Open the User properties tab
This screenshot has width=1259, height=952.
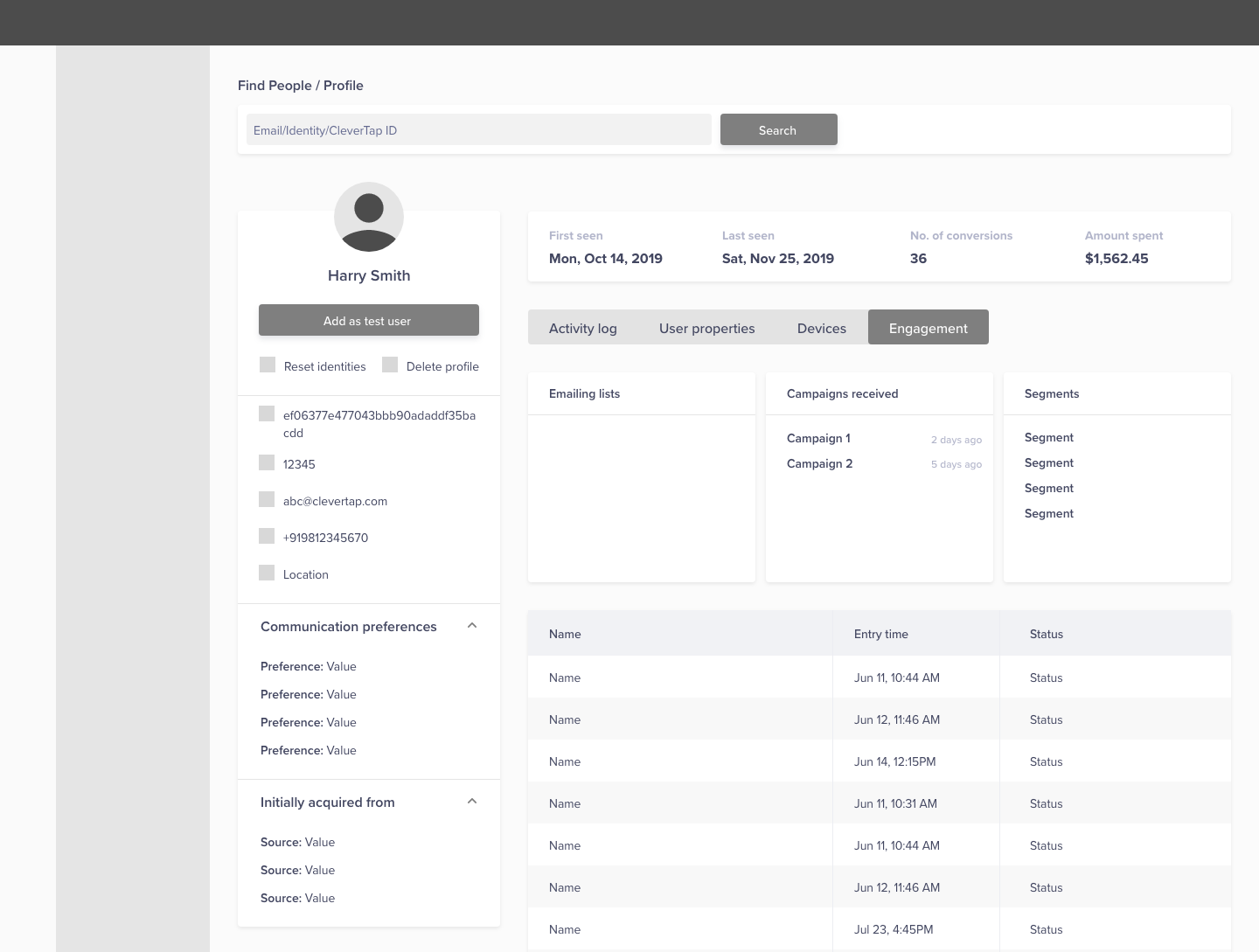(706, 328)
